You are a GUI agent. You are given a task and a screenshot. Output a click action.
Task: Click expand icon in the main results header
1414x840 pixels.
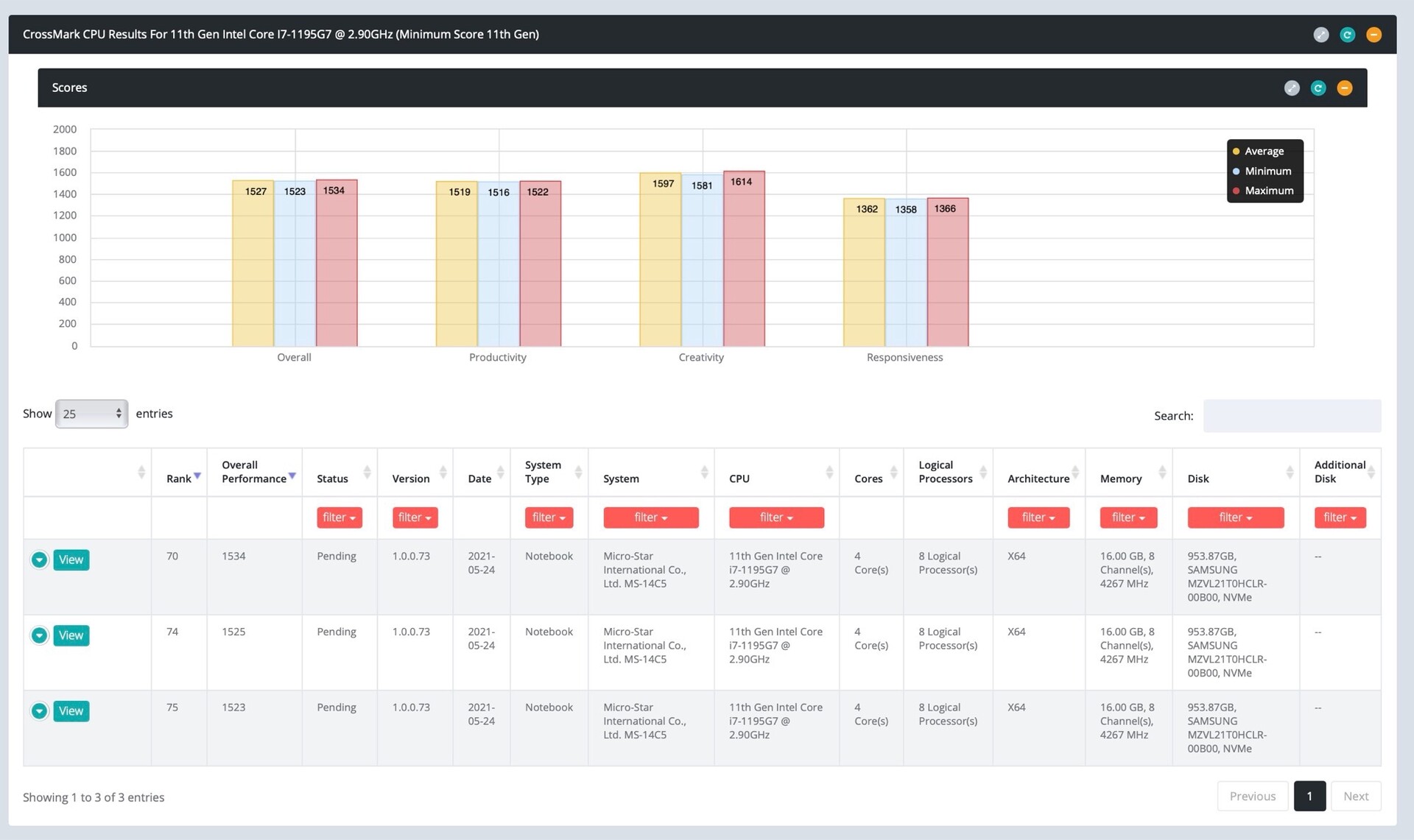[1320, 35]
